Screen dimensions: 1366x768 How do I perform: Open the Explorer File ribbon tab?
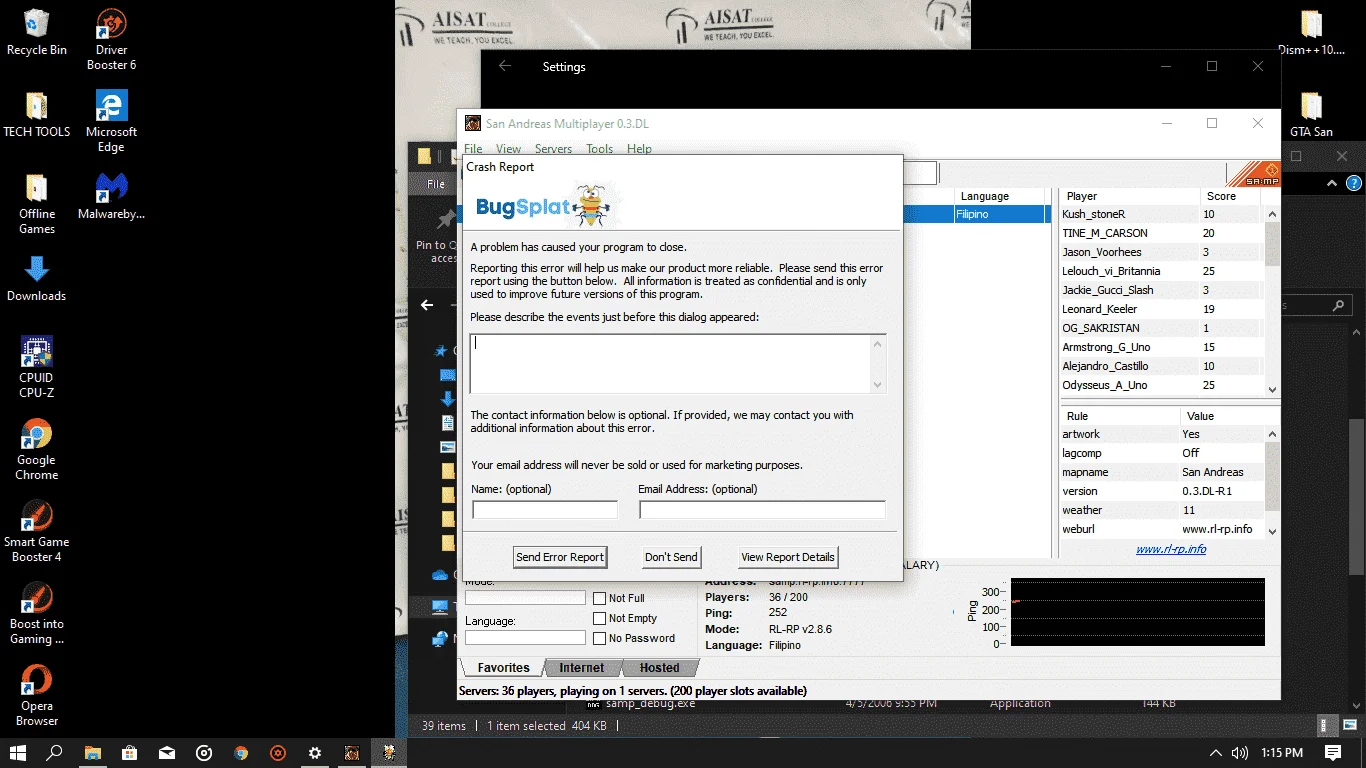(x=436, y=184)
